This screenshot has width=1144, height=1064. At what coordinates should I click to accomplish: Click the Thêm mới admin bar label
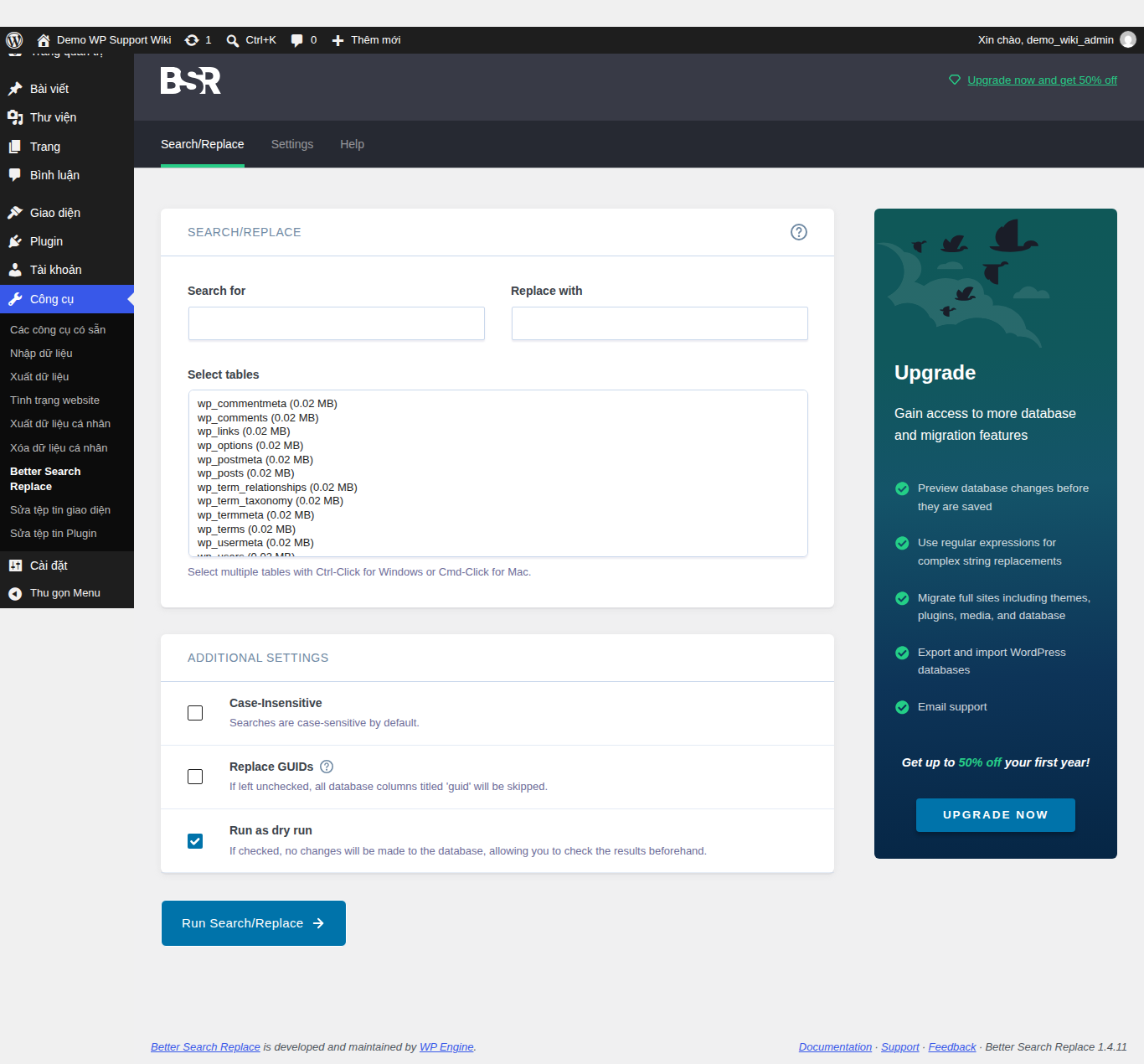point(375,40)
